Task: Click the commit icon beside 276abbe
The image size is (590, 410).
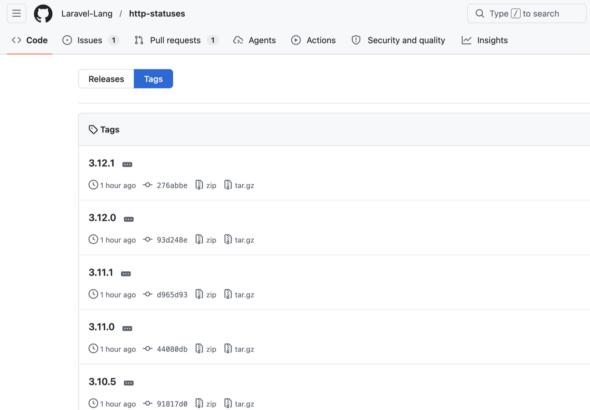Action: click(x=148, y=185)
